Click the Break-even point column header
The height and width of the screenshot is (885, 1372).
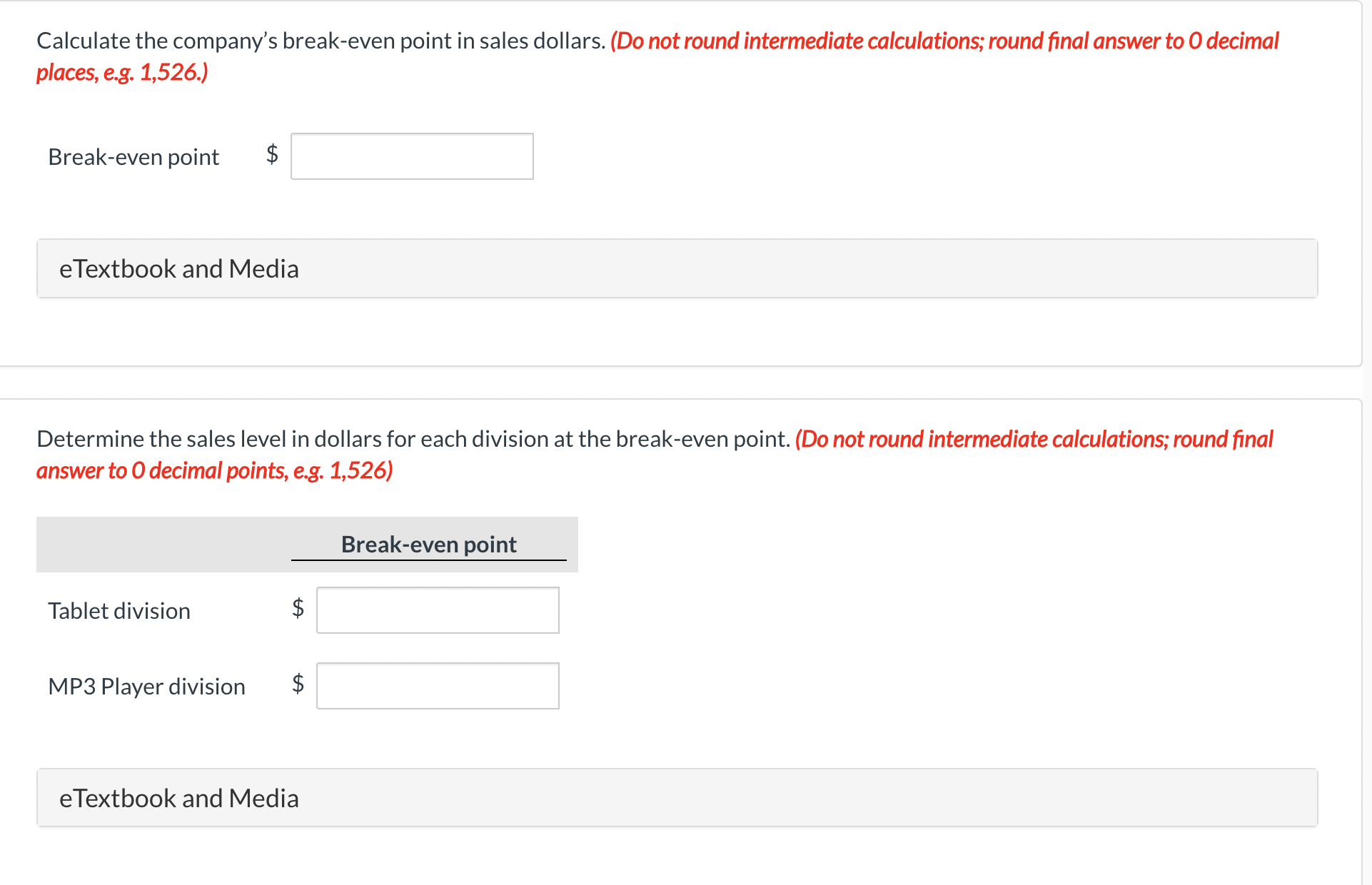click(428, 544)
